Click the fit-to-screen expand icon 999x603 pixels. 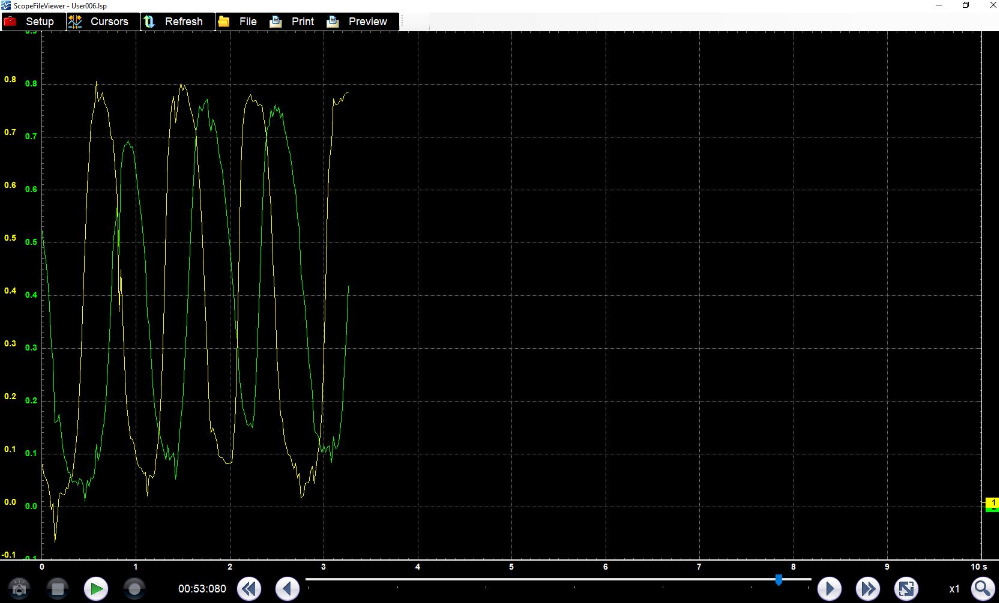click(x=906, y=589)
